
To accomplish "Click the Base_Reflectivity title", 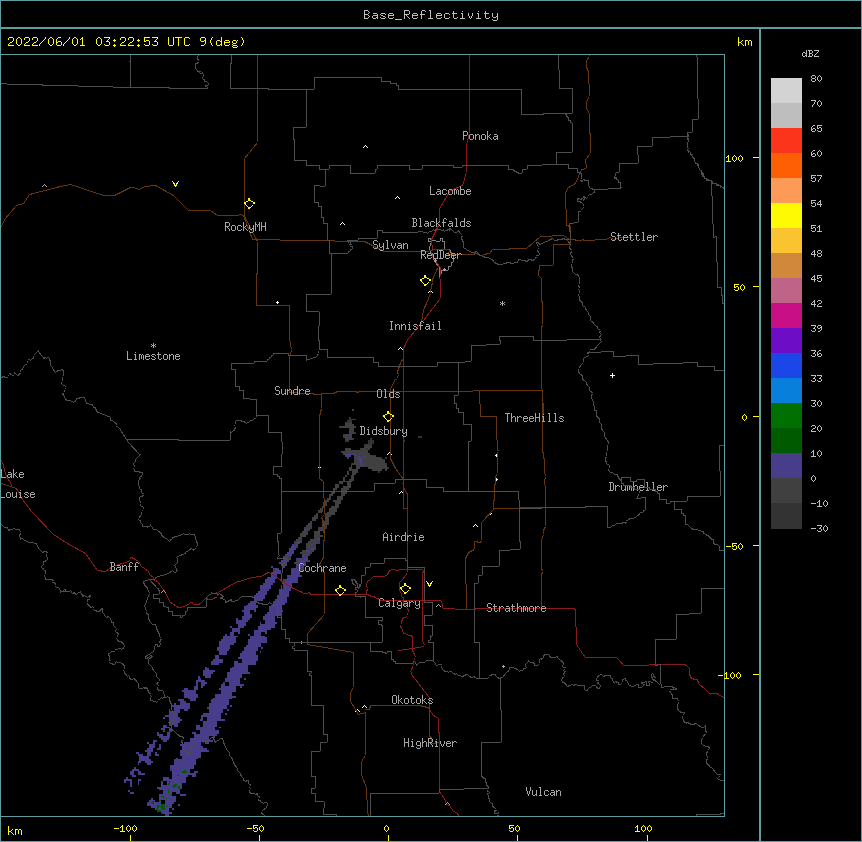I will (431, 15).
